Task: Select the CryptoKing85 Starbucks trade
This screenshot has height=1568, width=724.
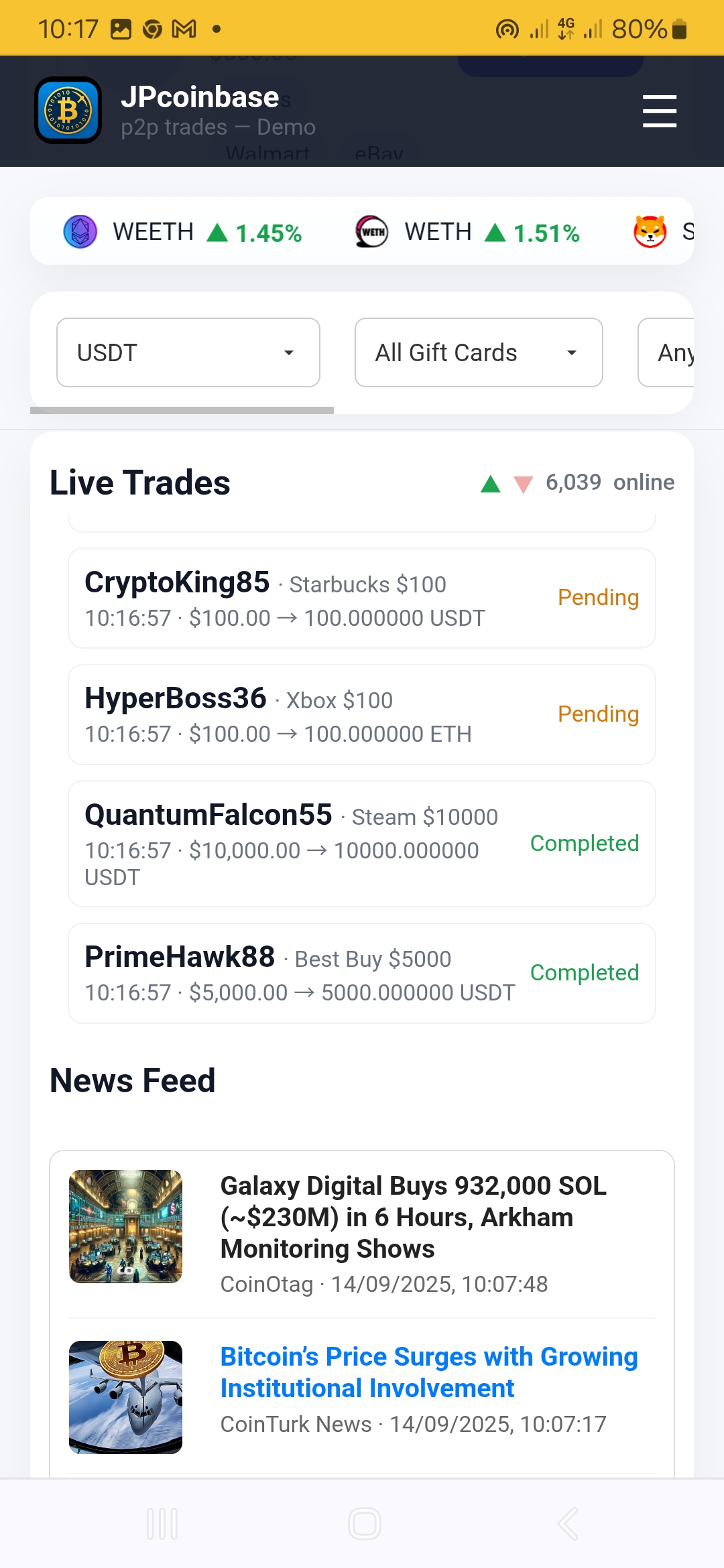Action: point(361,598)
